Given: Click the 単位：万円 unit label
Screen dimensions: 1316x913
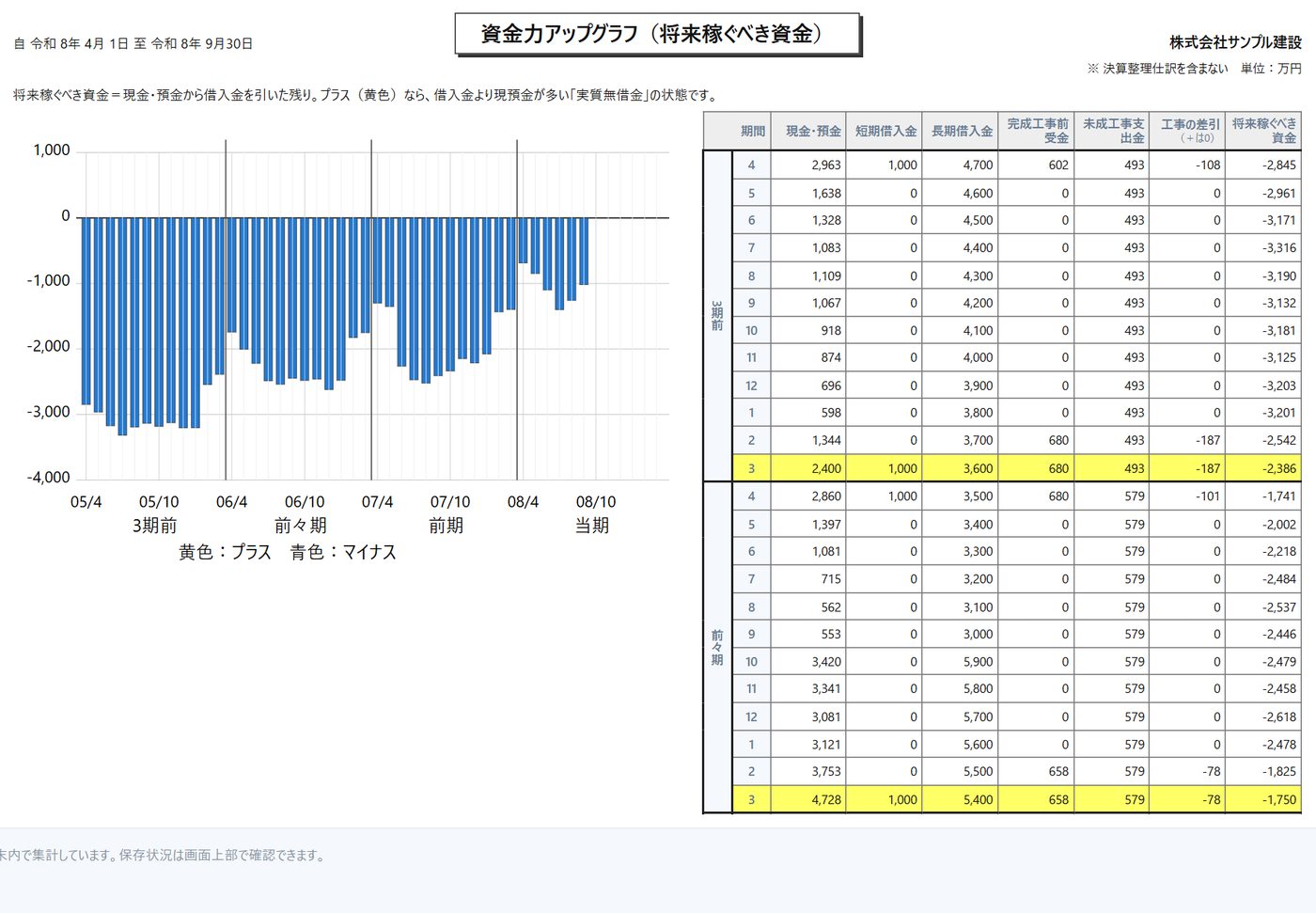Looking at the screenshot, I should click(x=1271, y=69).
